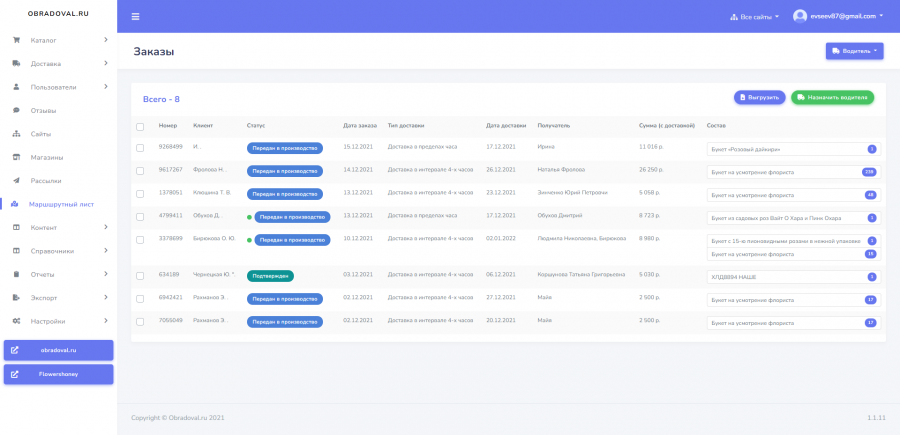The image size is (900, 435).
Task: Click the store icon beside Магазины
Action: coord(17,157)
